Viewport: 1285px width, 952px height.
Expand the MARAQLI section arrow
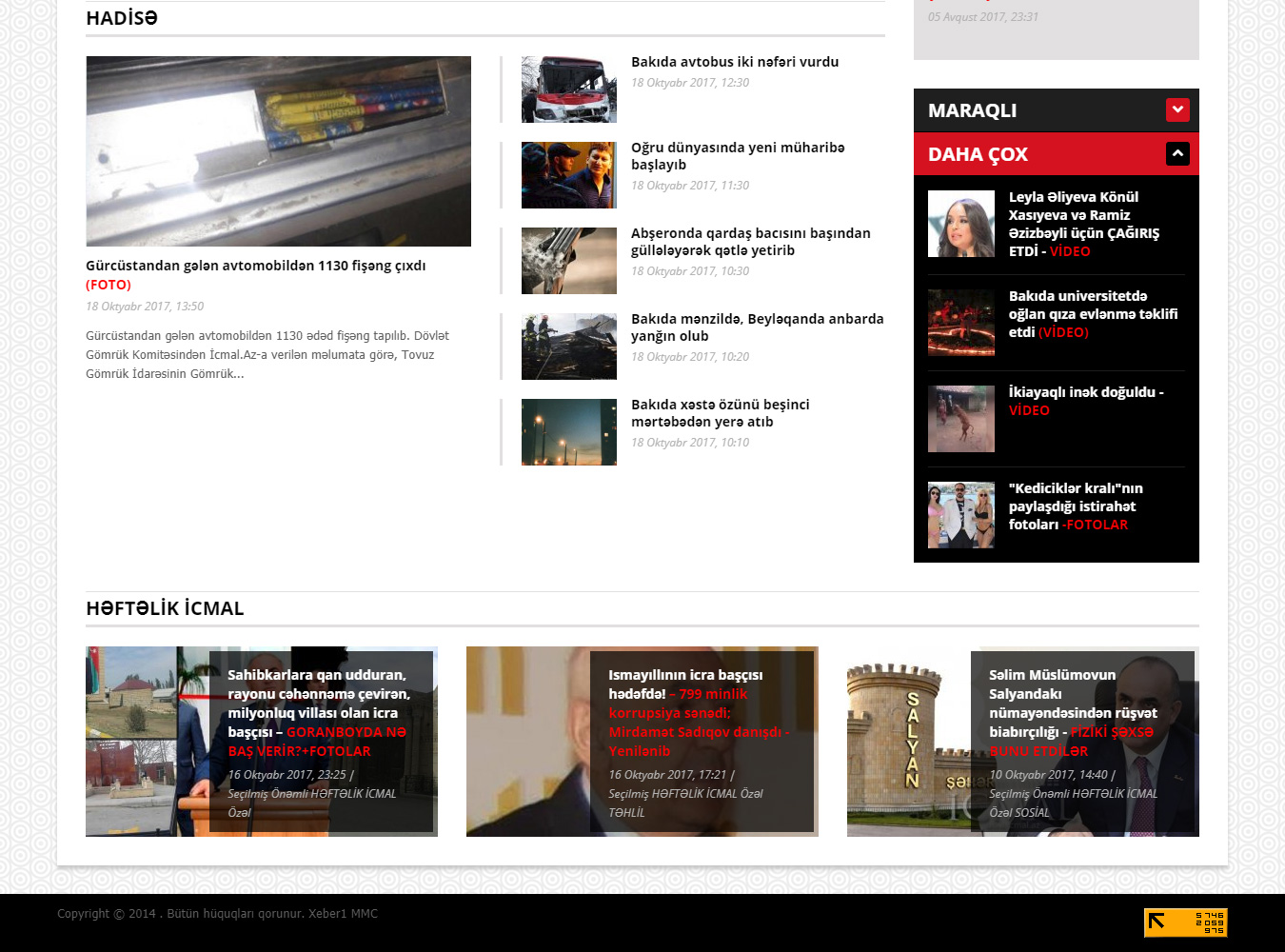1177,110
